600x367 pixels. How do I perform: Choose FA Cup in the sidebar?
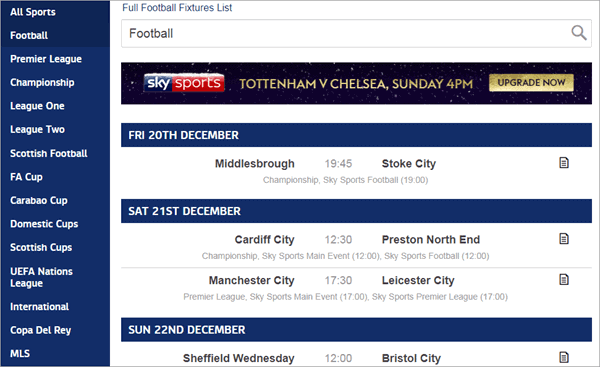coord(26,177)
